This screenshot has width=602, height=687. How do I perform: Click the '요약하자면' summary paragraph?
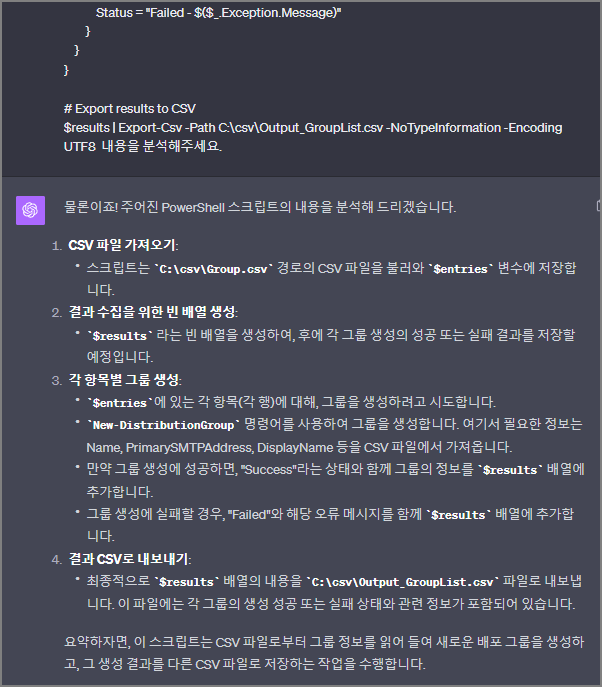tap(324, 653)
